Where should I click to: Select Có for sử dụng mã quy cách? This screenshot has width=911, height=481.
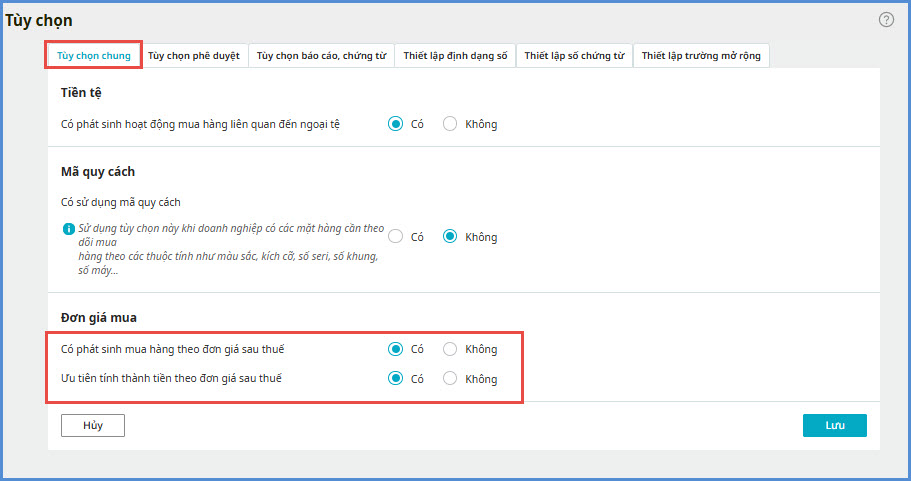pyautogui.click(x=396, y=236)
